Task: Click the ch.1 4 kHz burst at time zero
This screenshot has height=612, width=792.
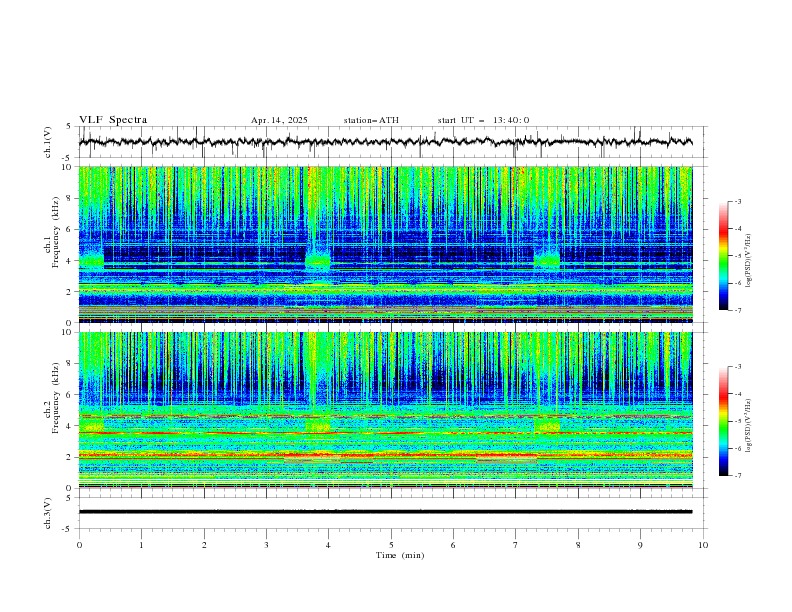Action: pyautogui.click(x=91, y=261)
